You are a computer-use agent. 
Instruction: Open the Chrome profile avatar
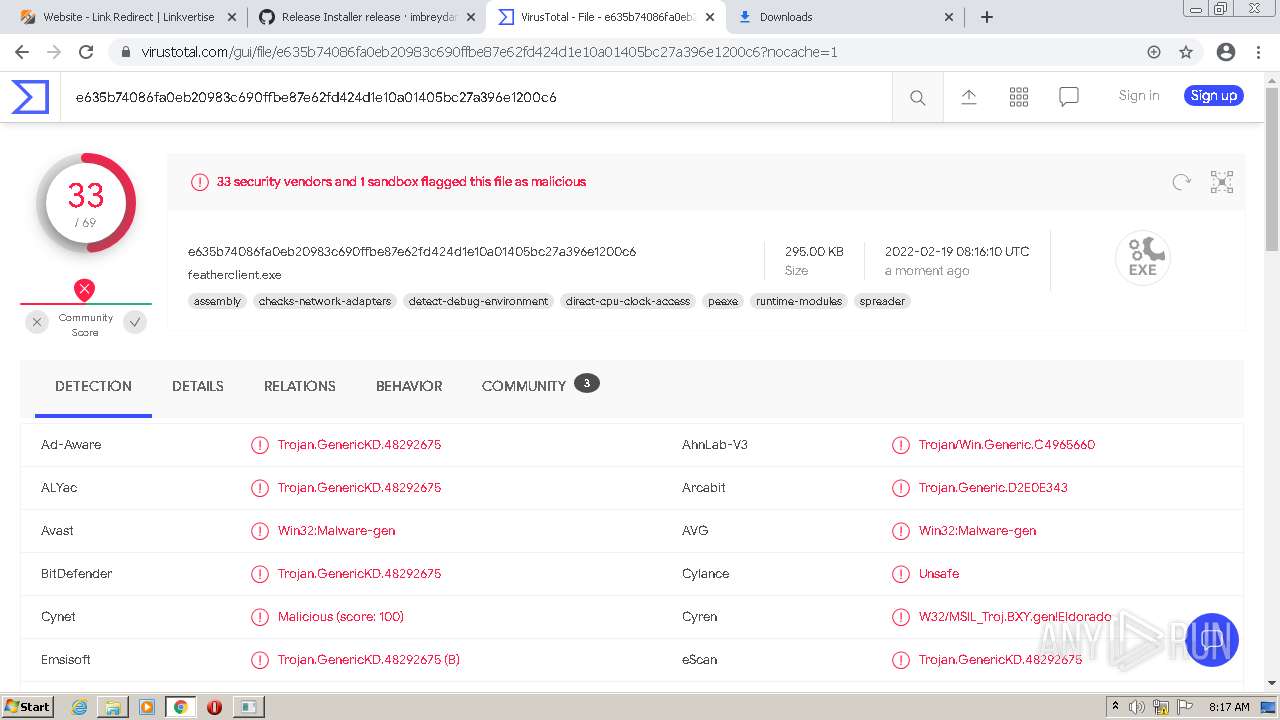pos(1226,52)
